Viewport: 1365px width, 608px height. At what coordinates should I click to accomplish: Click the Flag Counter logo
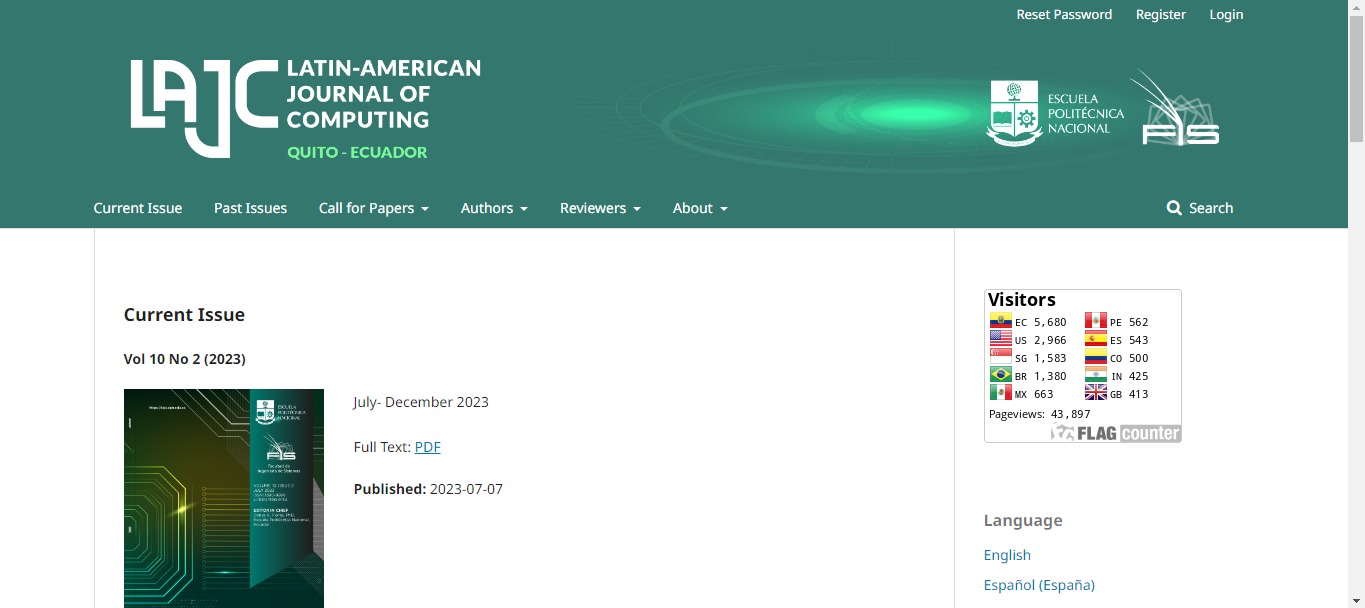click(x=1116, y=433)
